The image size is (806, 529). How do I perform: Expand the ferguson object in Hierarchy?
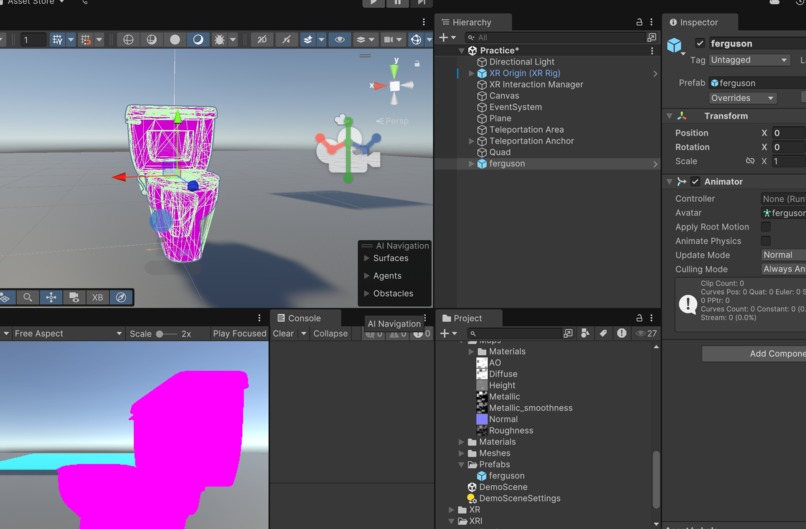471,163
